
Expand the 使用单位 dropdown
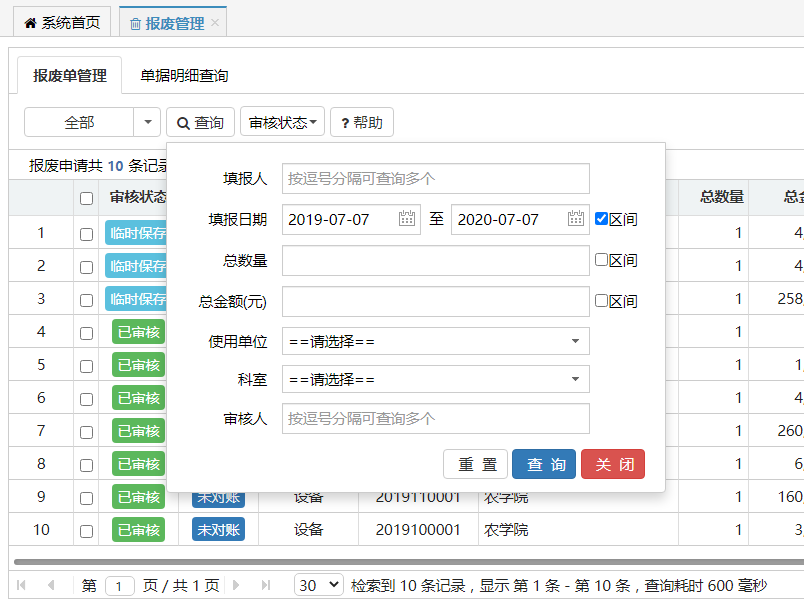(435, 341)
